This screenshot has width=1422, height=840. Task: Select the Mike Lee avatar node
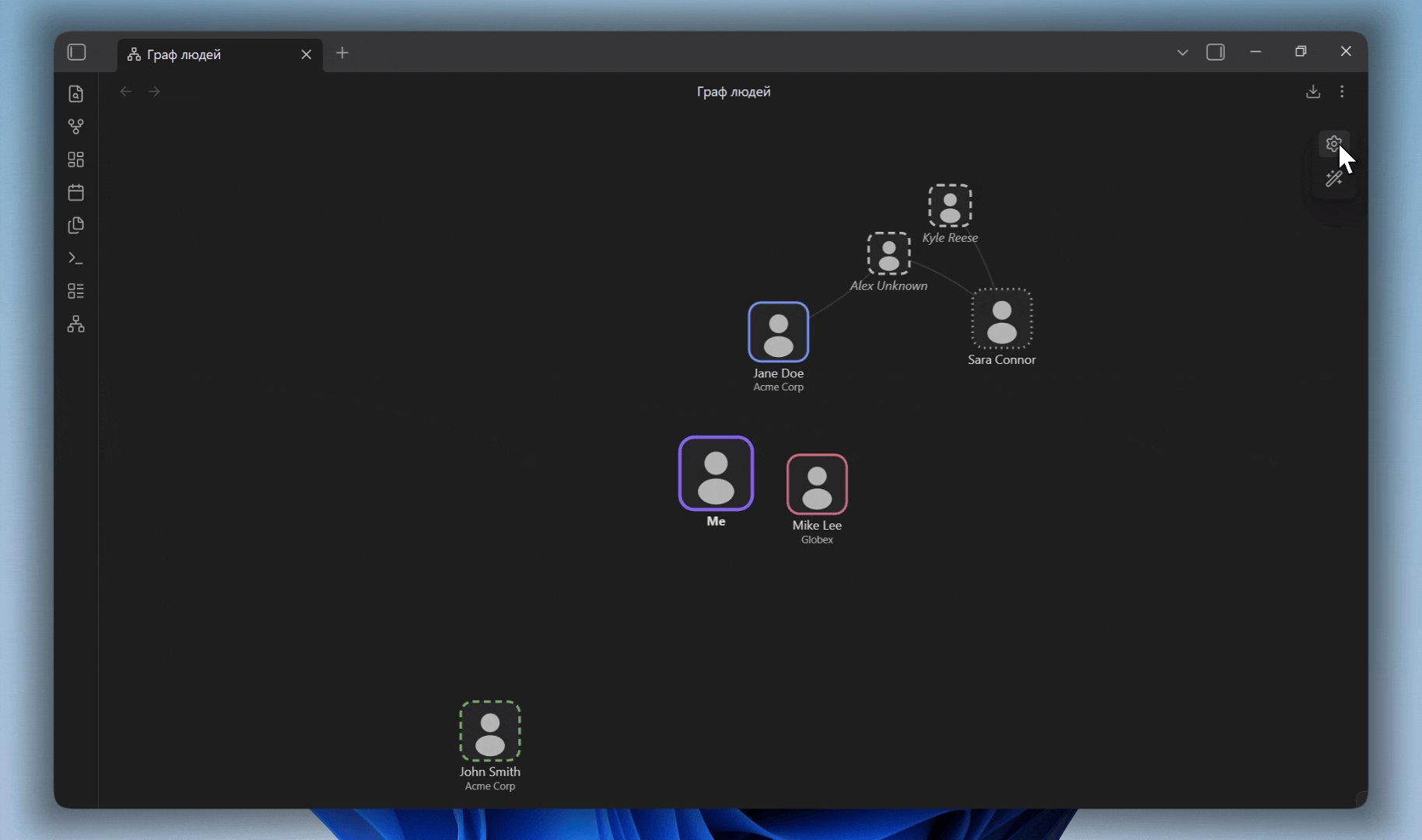pyautogui.click(x=817, y=485)
